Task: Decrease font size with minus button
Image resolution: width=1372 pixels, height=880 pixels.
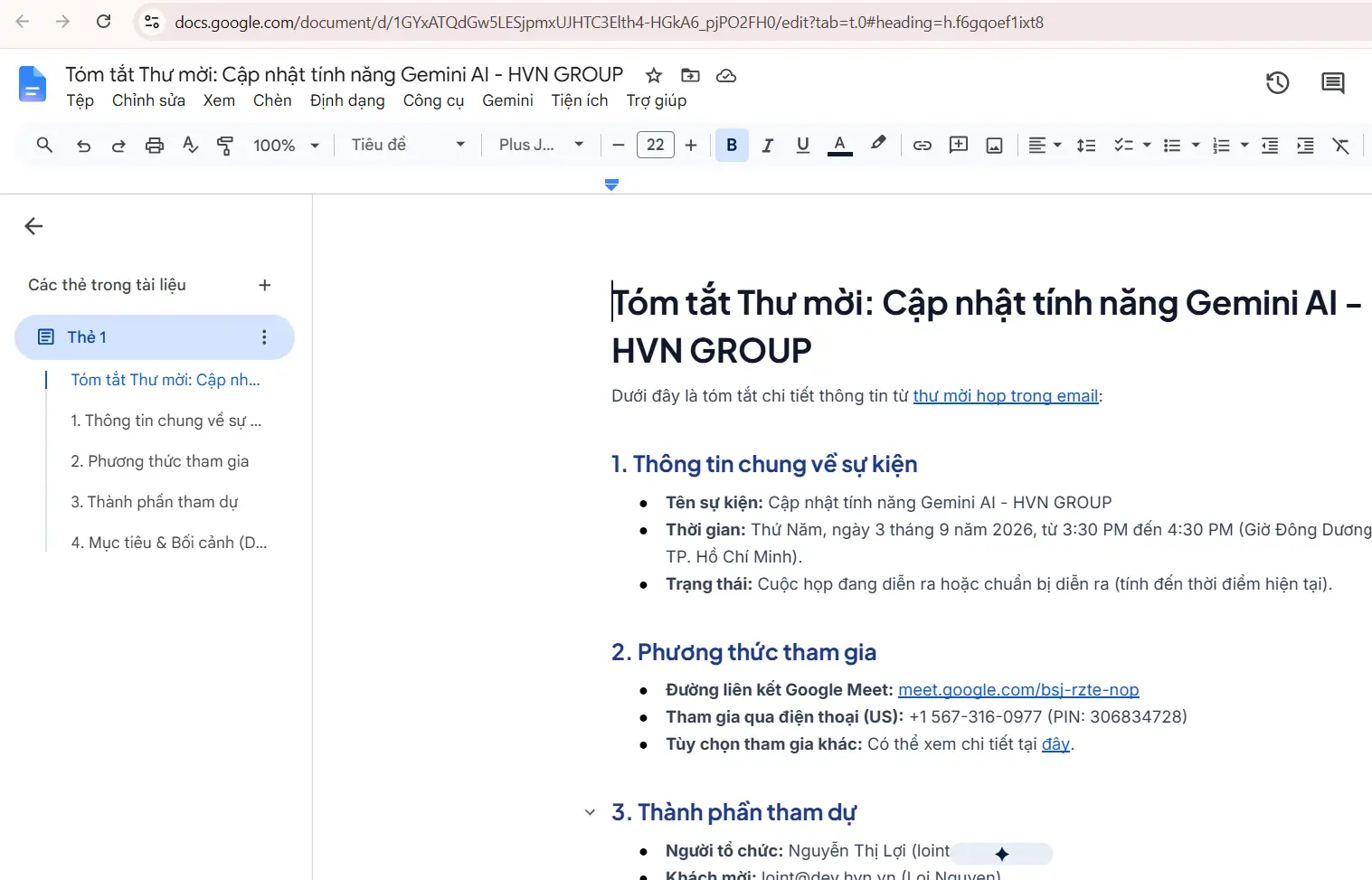Action: tap(619, 146)
